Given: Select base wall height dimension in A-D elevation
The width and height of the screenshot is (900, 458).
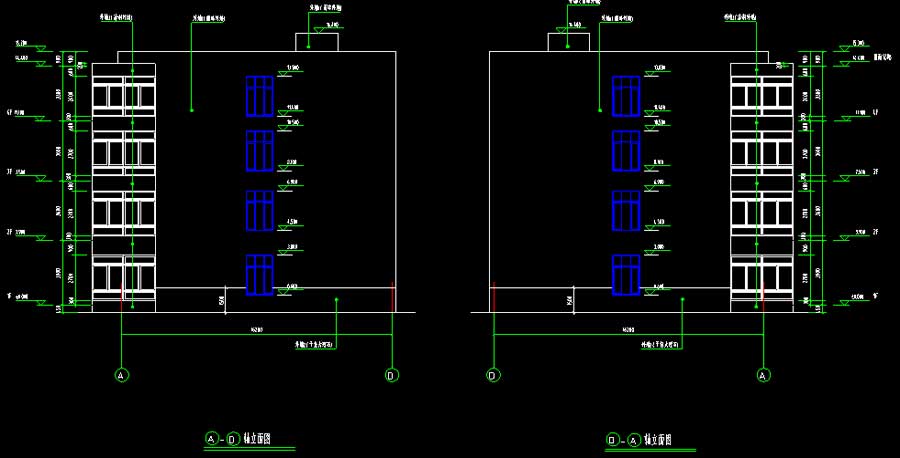Looking at the screenshot, I should (223, 300).
